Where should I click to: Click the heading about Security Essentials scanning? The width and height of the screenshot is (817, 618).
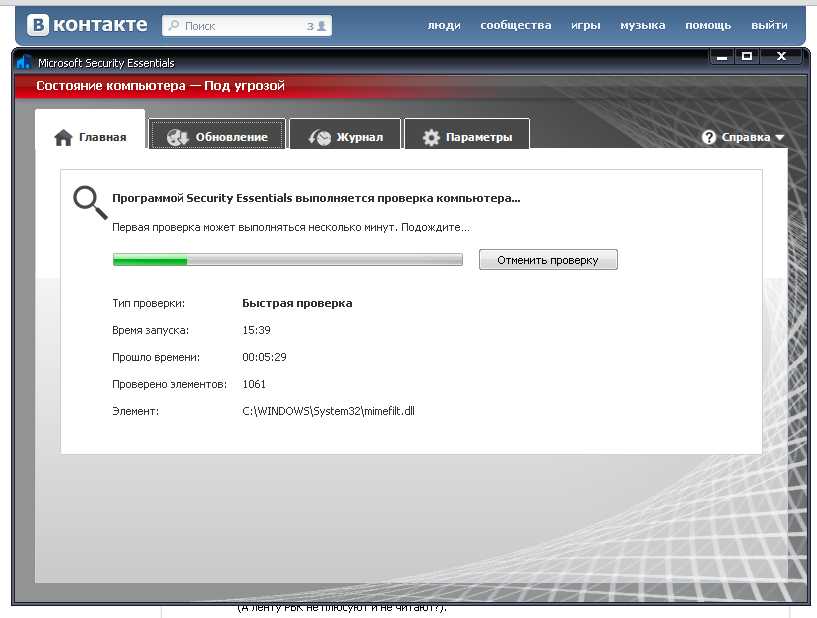[316, 198]
